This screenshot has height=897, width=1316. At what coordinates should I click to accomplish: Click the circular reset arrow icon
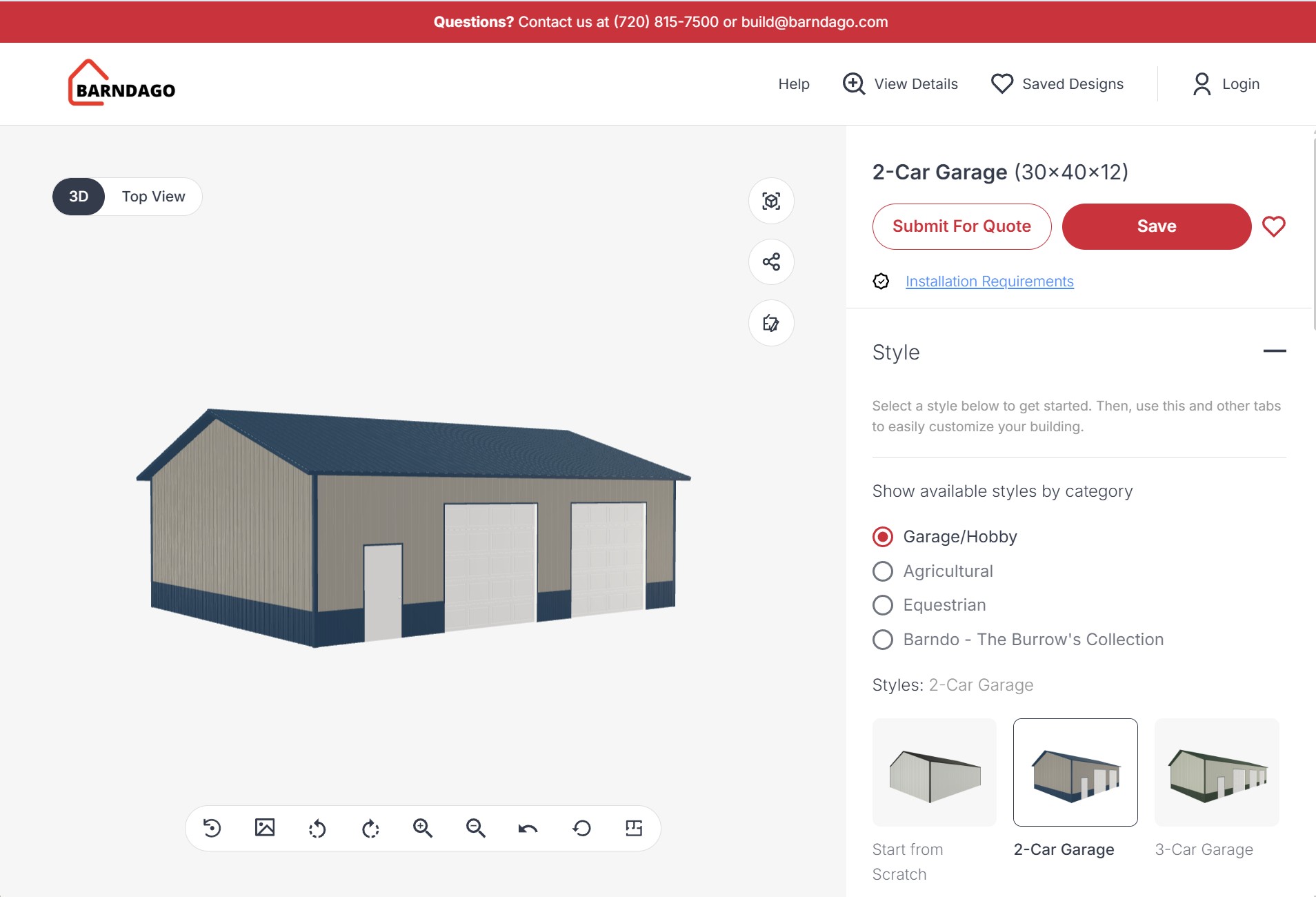coord(581,828)
